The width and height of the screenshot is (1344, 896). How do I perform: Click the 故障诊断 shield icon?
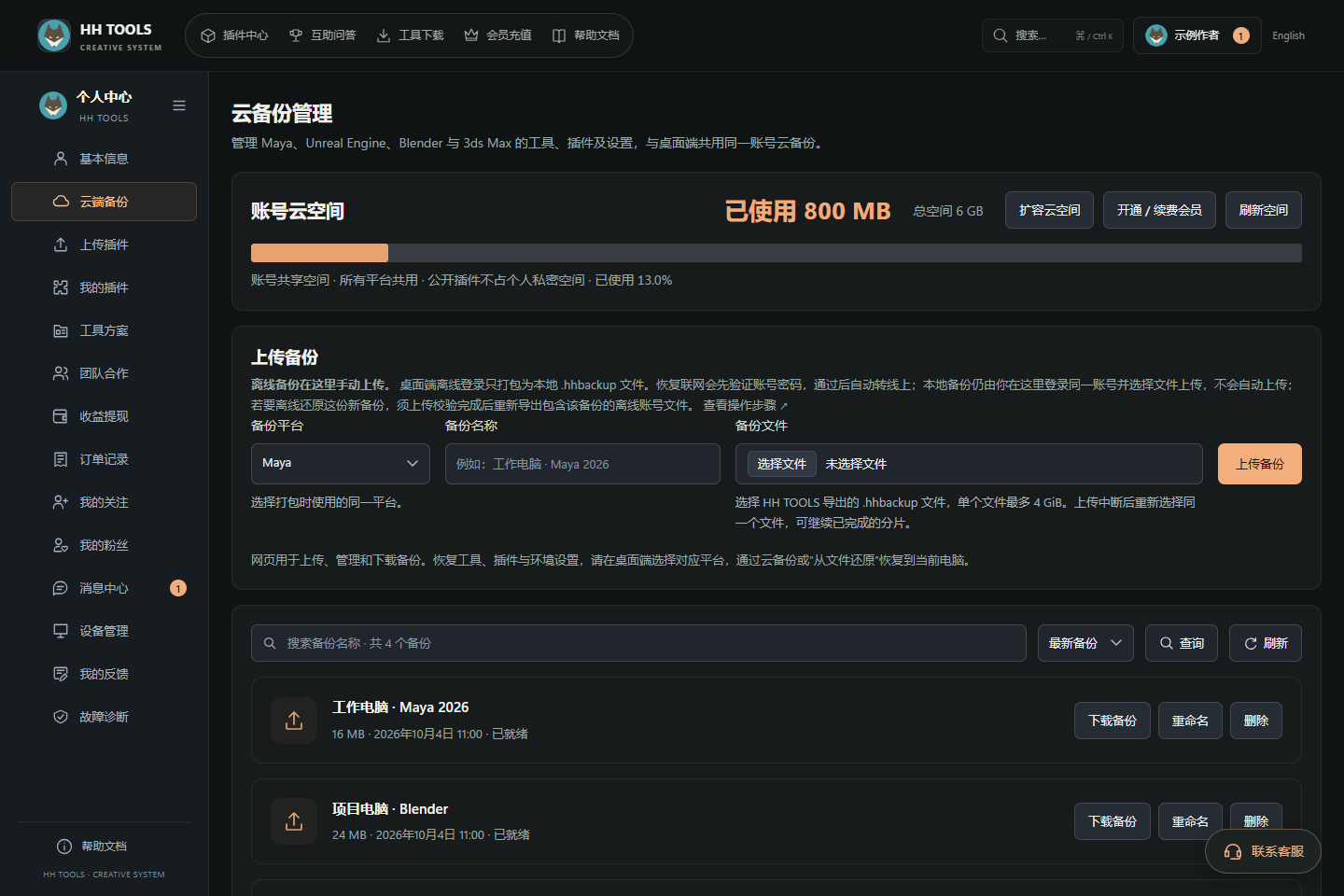pyautogui.click(x=61, y=717)
